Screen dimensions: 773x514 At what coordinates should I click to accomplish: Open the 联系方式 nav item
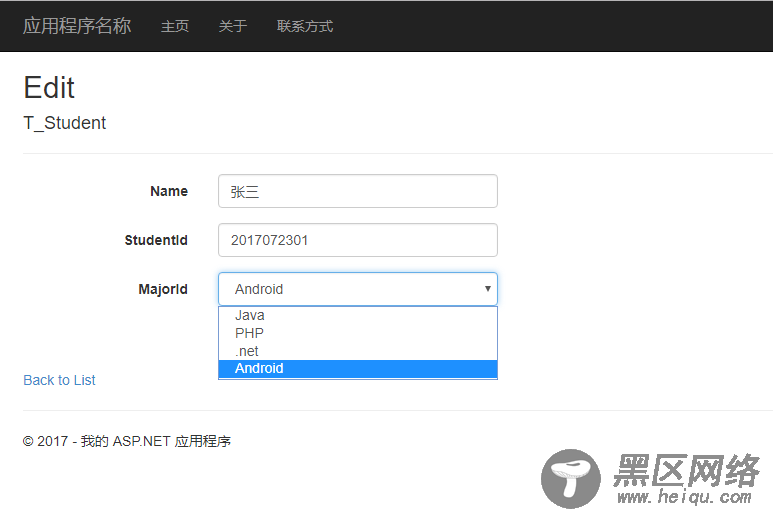point(305,26)
